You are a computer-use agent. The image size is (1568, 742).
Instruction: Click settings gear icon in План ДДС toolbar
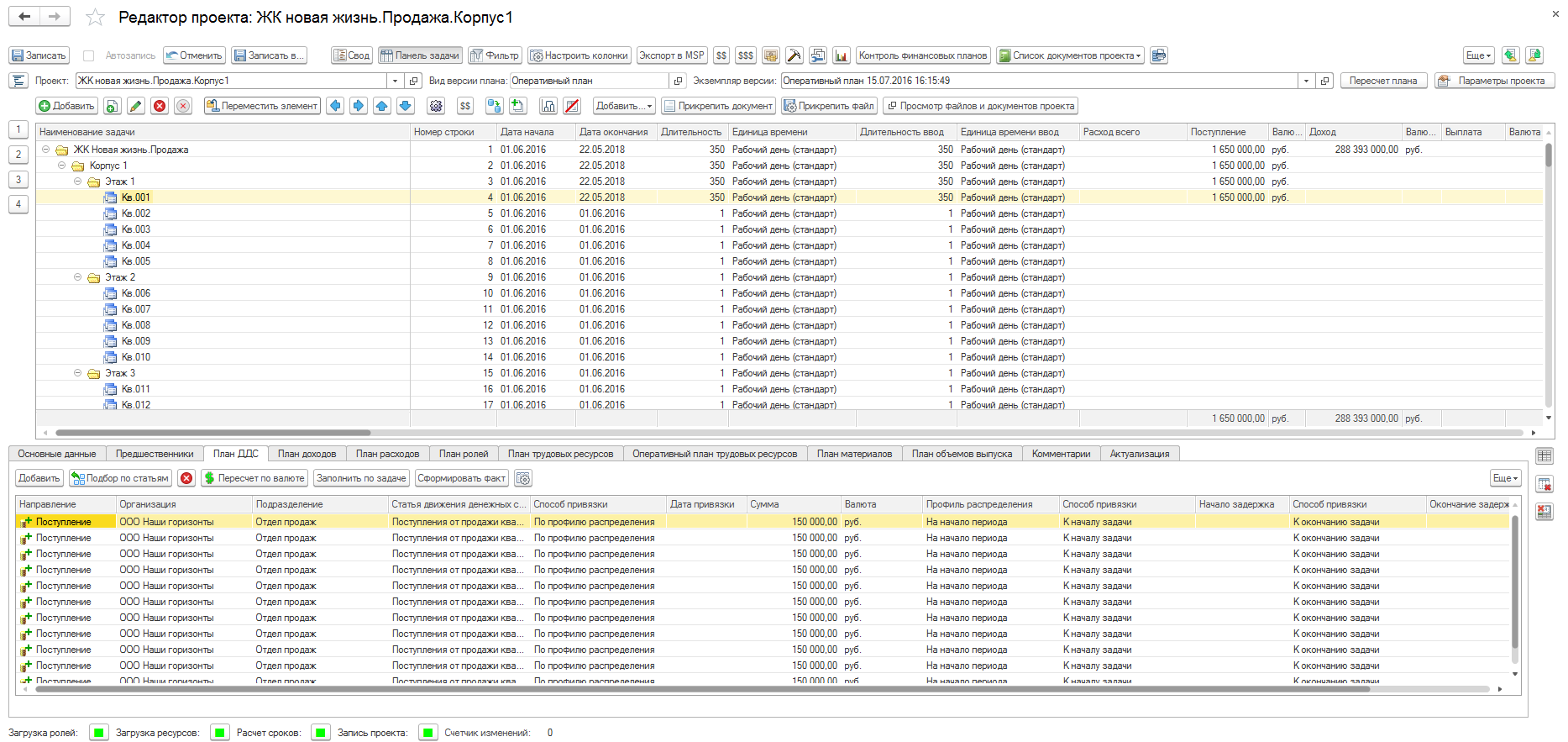(523, 478)
